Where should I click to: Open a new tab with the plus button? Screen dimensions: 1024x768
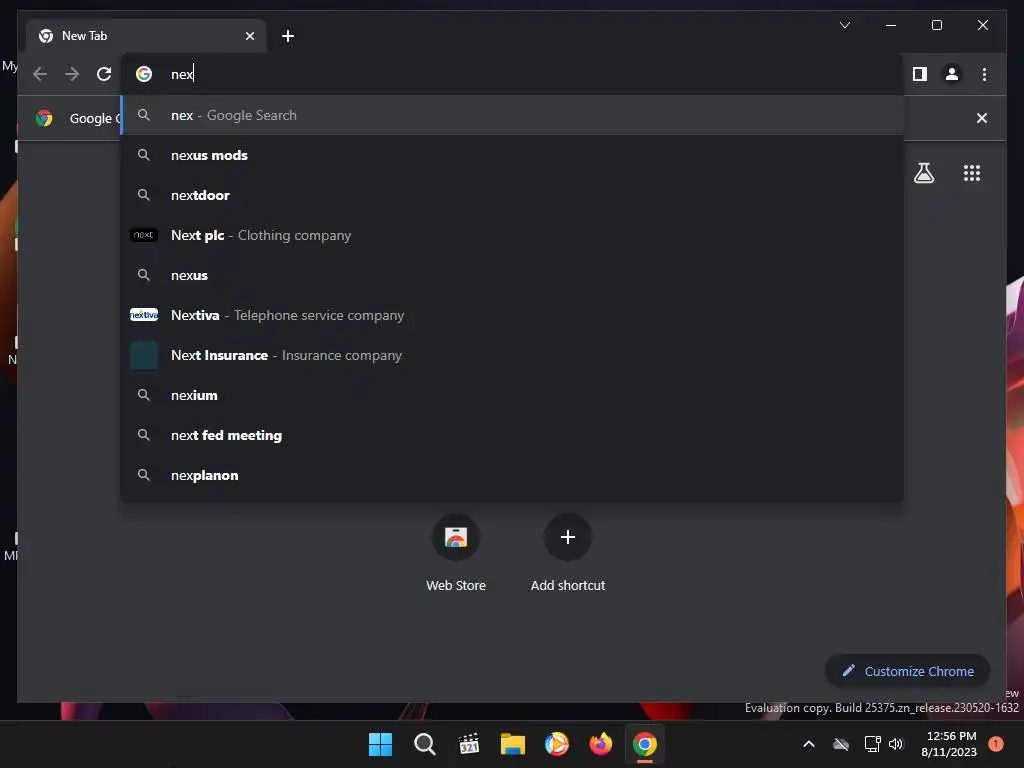tap(287, 36)
